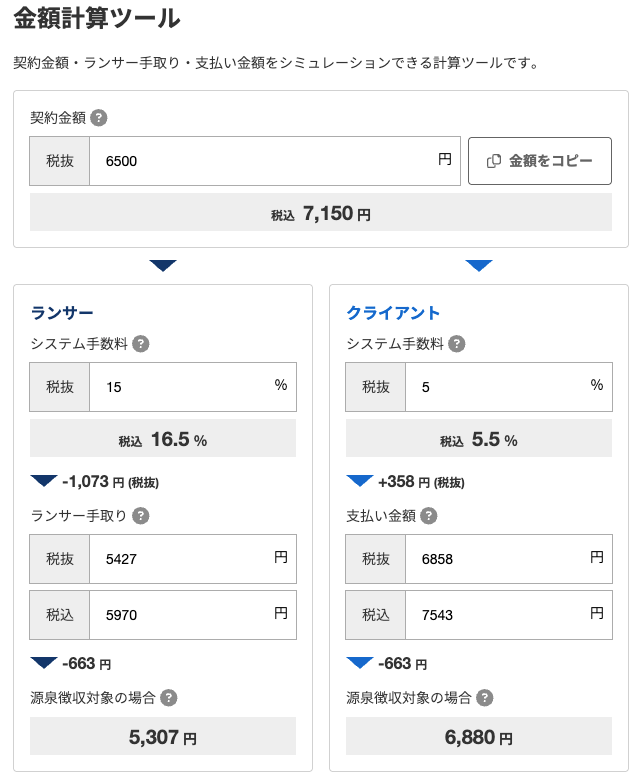Viewport: 634px width, 779px height.
Task: Focus the ランサー system fee field showing 15
Action: (180, 387)
